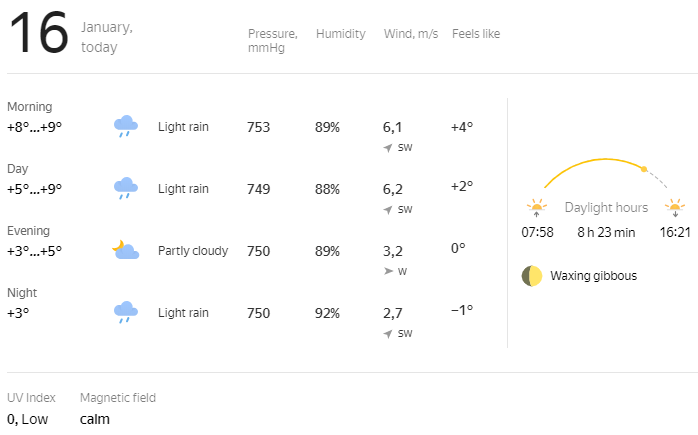This screenshot has width=698, height=435.
Task: Click the Evening Partly cloudy text
Action: click(193, 251)
